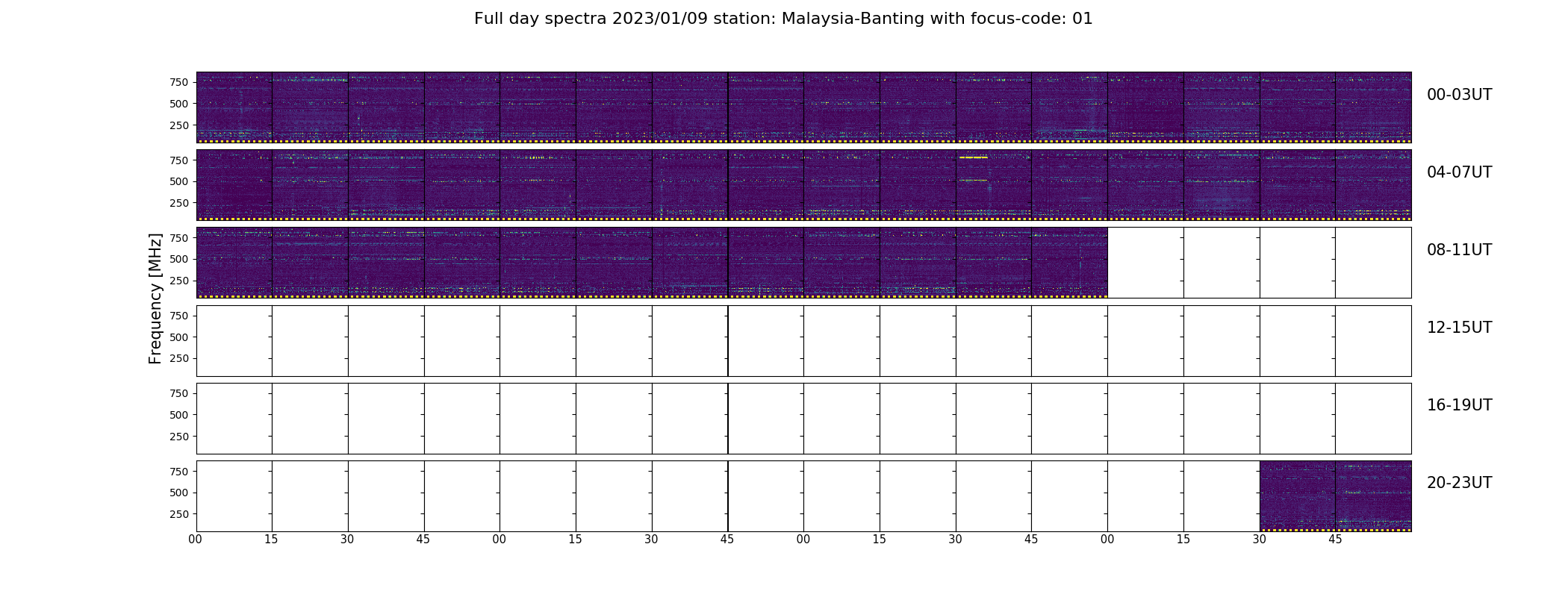The height and width of the screenshot is (597, 1568).
Task: Click the 250 tick in the 00-03UT row
Action: point(178,125)
